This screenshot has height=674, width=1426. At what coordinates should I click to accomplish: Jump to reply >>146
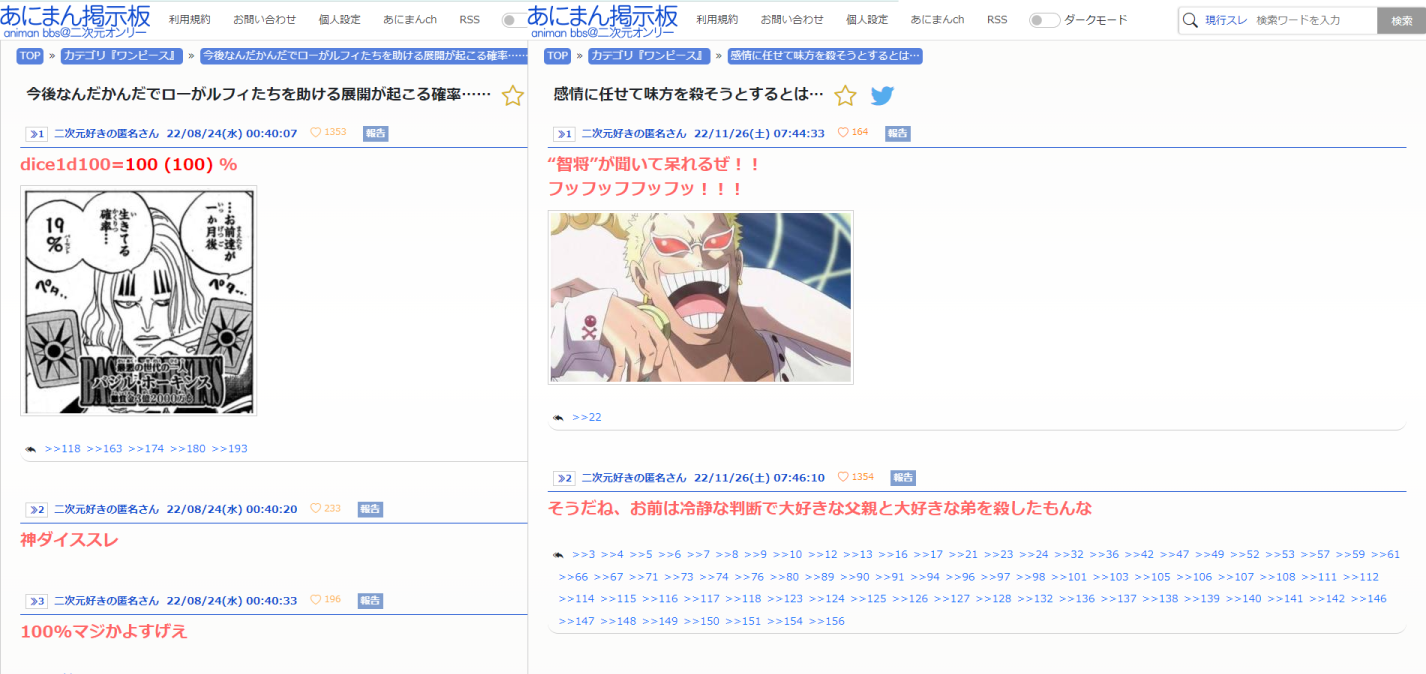pyautogui.click(x=1369, y=599)
